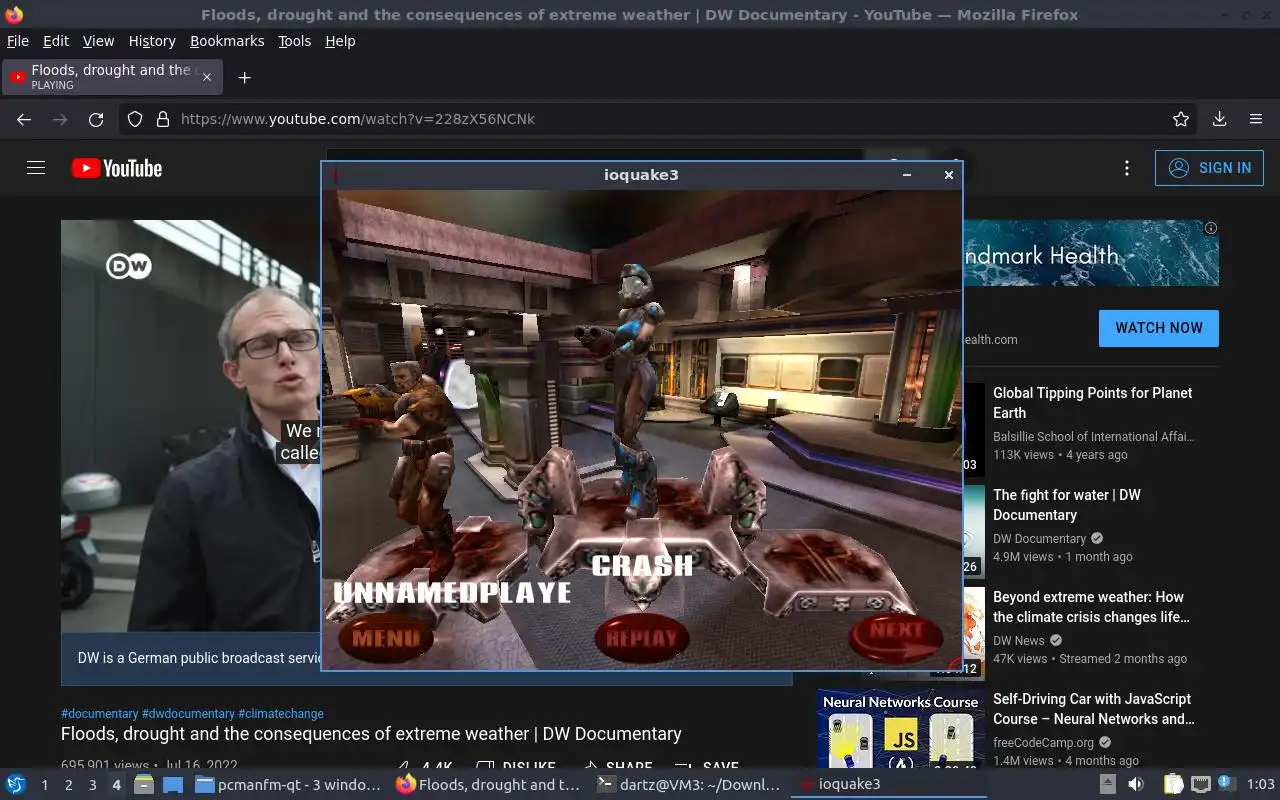Screen dimensions: 1280x800
Task: Open the History menu
Action: click(x=152, y=41)
